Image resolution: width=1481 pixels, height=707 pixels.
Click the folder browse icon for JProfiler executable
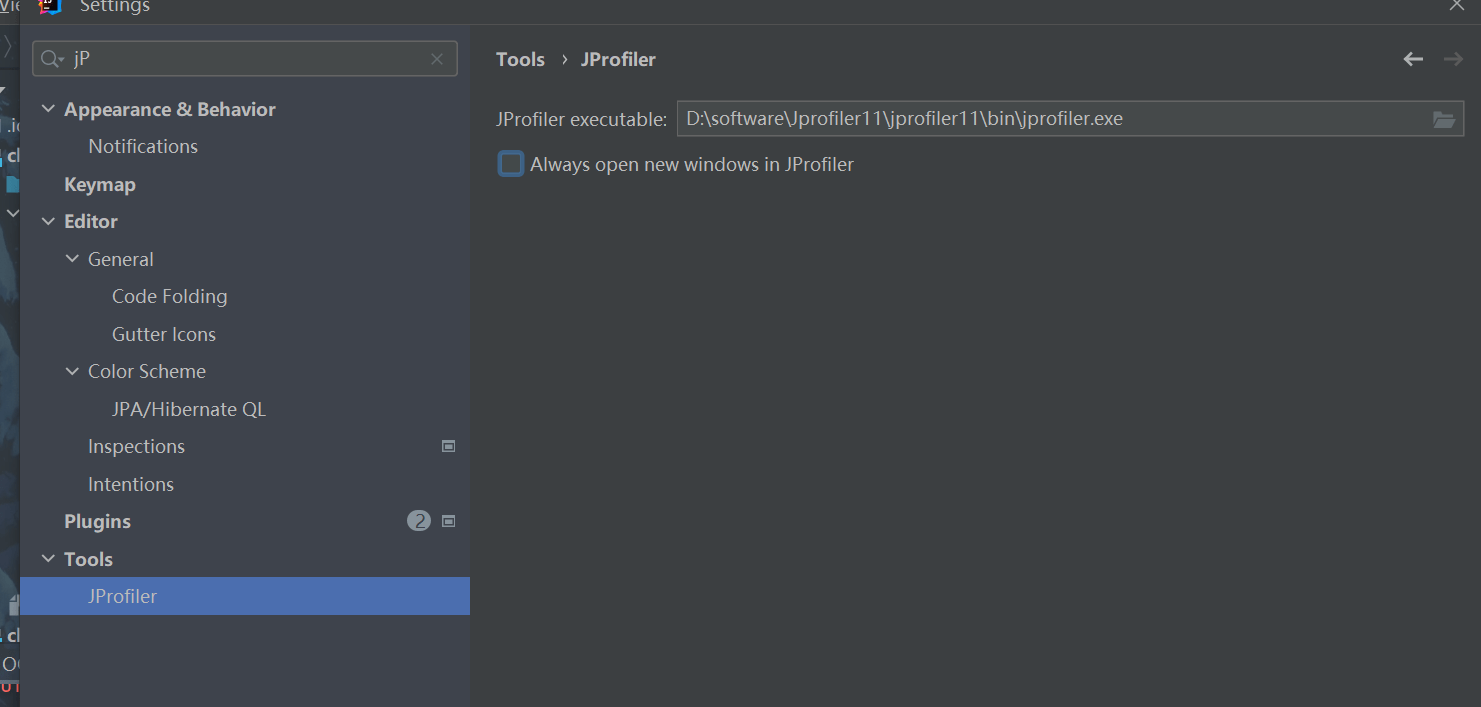tap(1443, 120)
